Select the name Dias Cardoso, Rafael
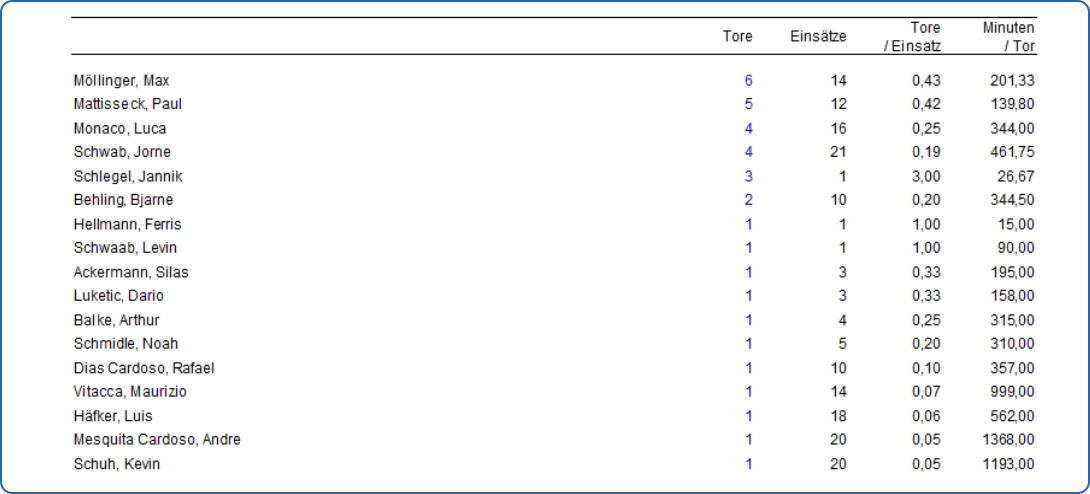The width and height of the screenshot is (1090, 494). point(144,368)
